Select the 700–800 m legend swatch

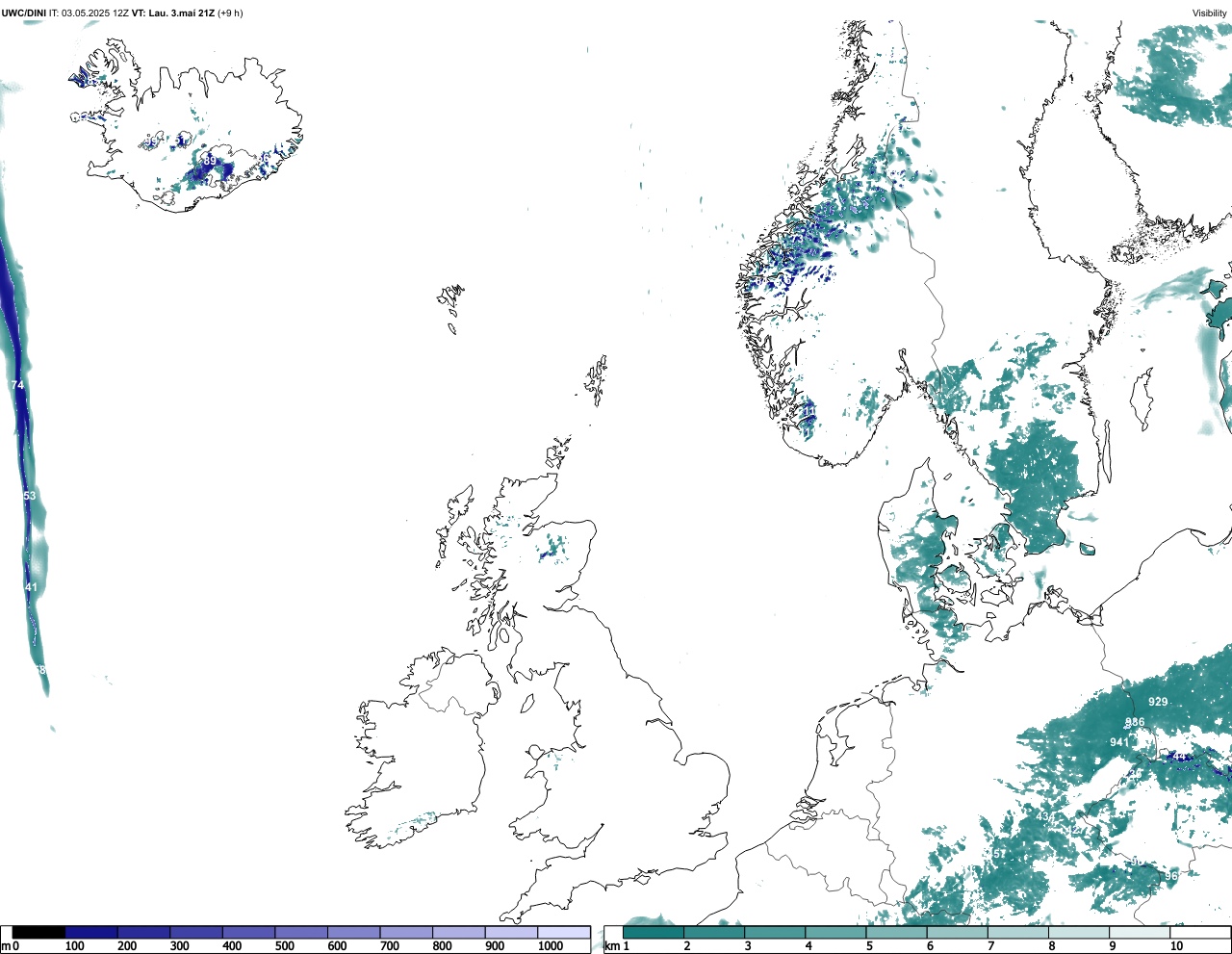[x=406, y=932]
